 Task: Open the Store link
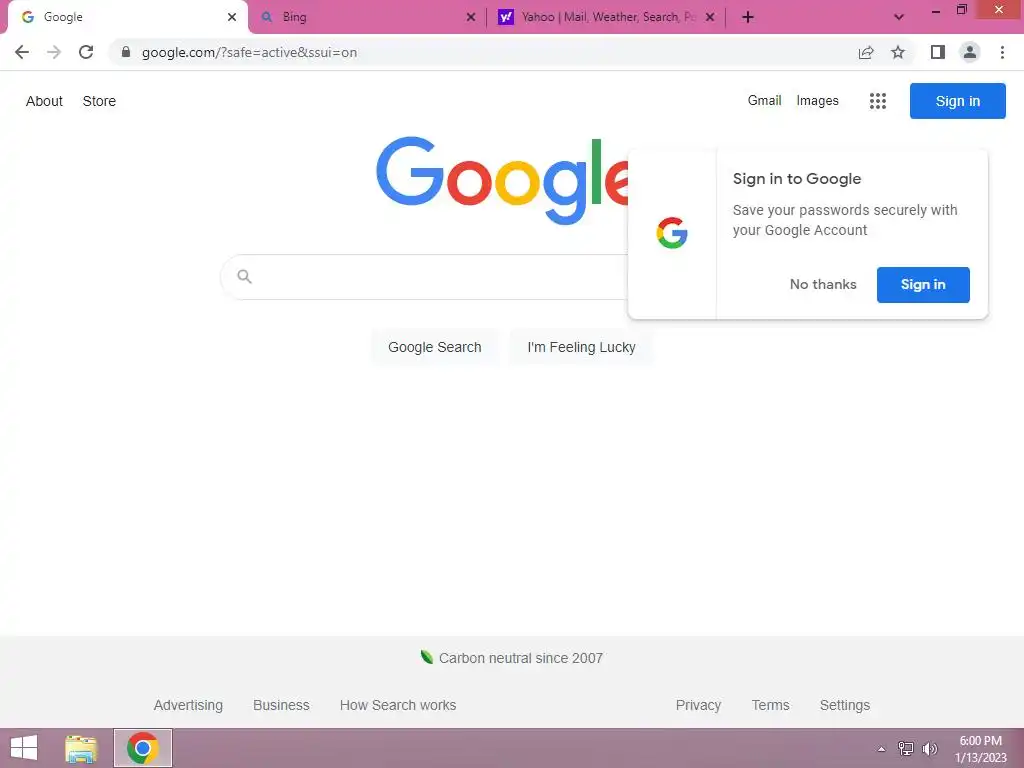[99, 101]
